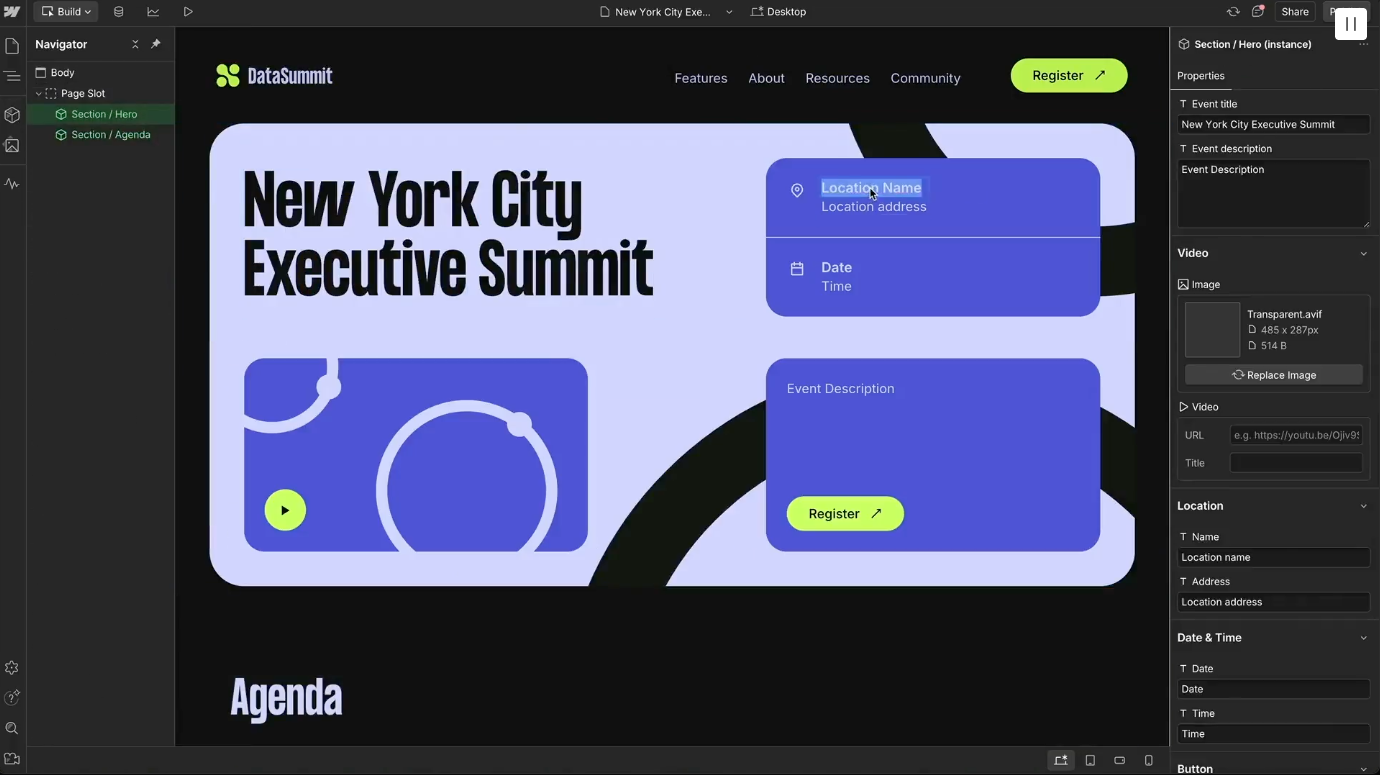Toggle preview mode with the play icon
Image resolution: width=1380 pixels, height=775 pixels.
tap(188, 11)
